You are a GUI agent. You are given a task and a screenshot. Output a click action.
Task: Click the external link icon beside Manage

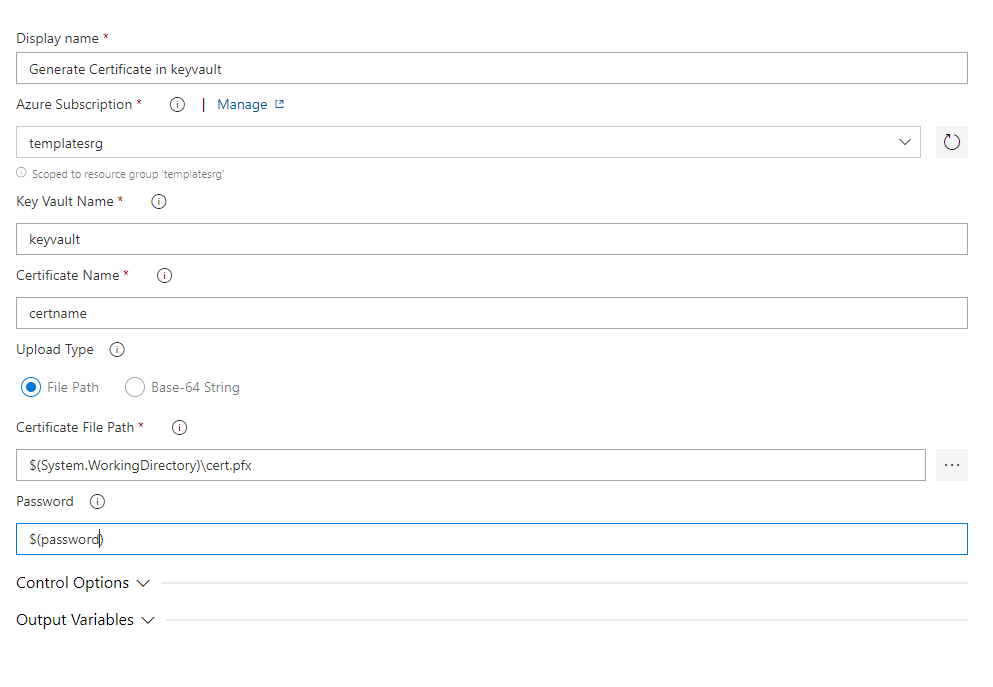[279, 104]
